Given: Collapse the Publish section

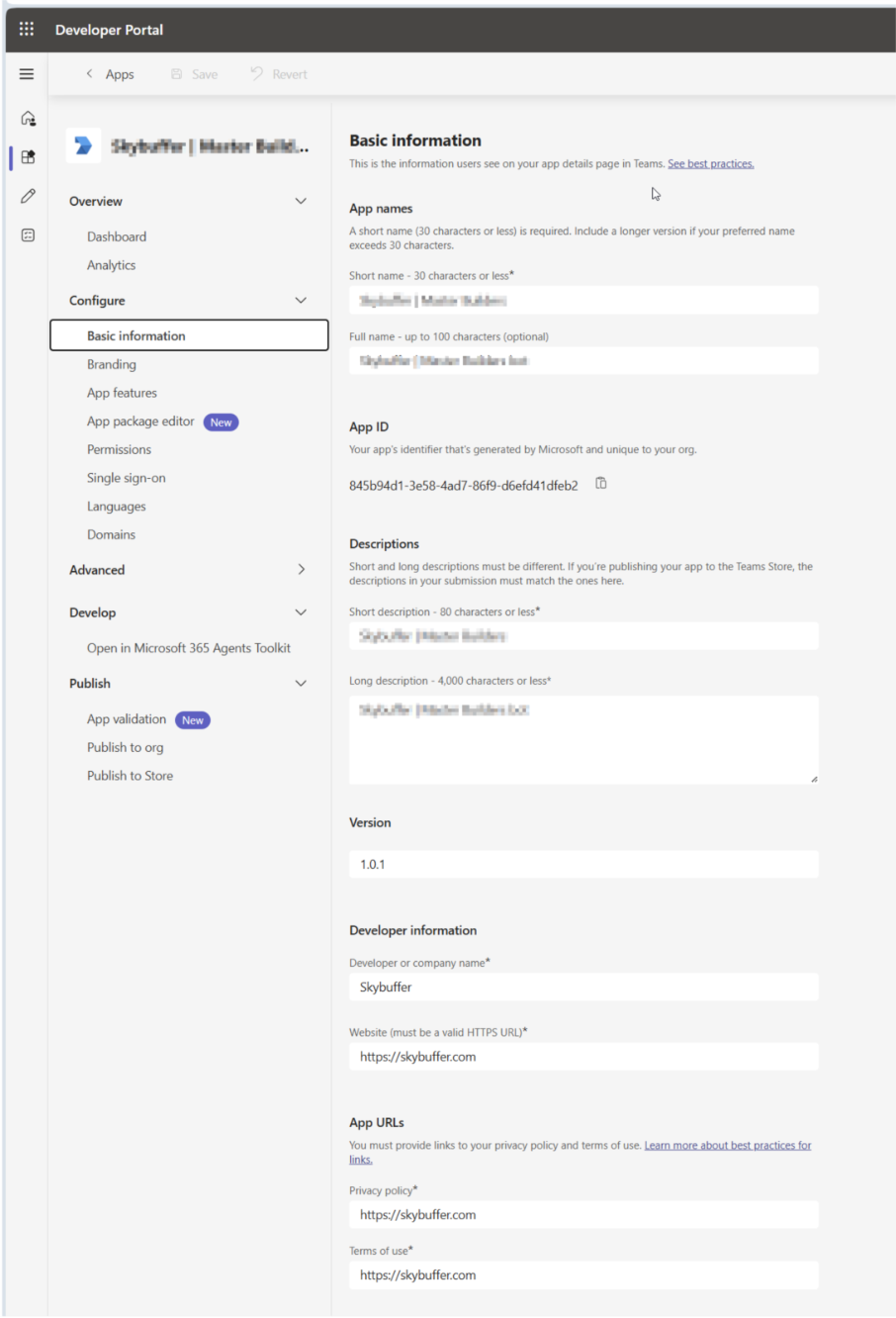Looking at the screenshot, I should (301, 683).
